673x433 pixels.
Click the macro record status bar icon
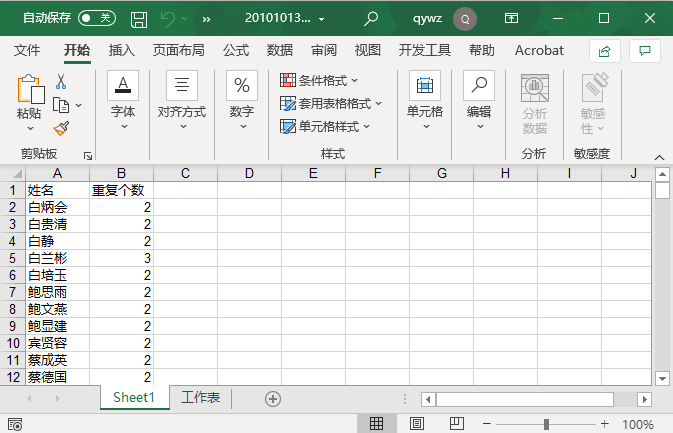(x=15, y=424)
